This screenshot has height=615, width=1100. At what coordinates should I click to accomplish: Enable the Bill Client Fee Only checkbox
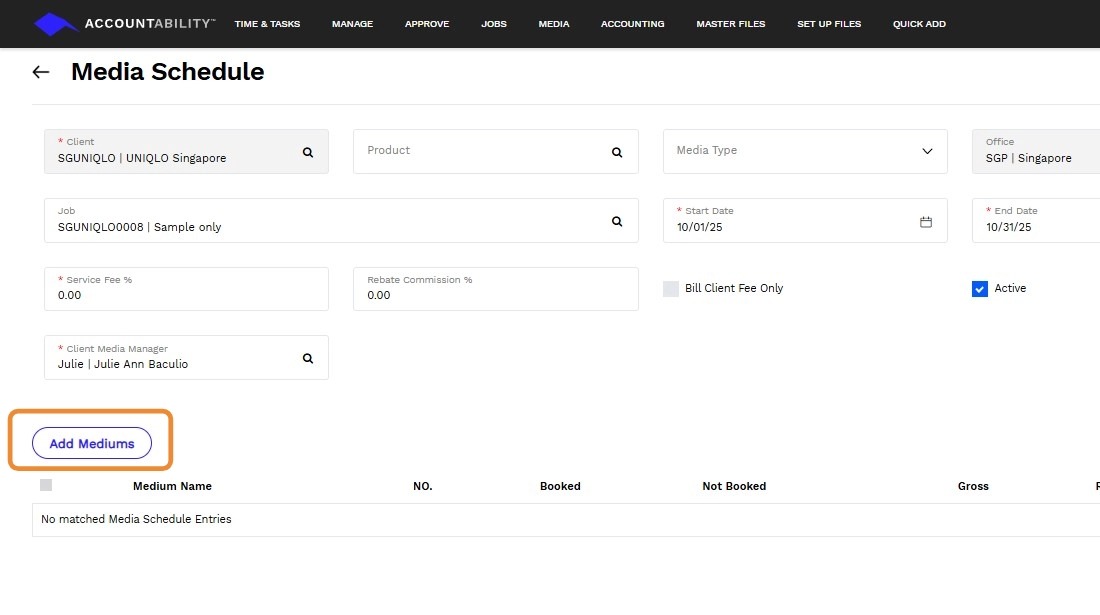671,289
